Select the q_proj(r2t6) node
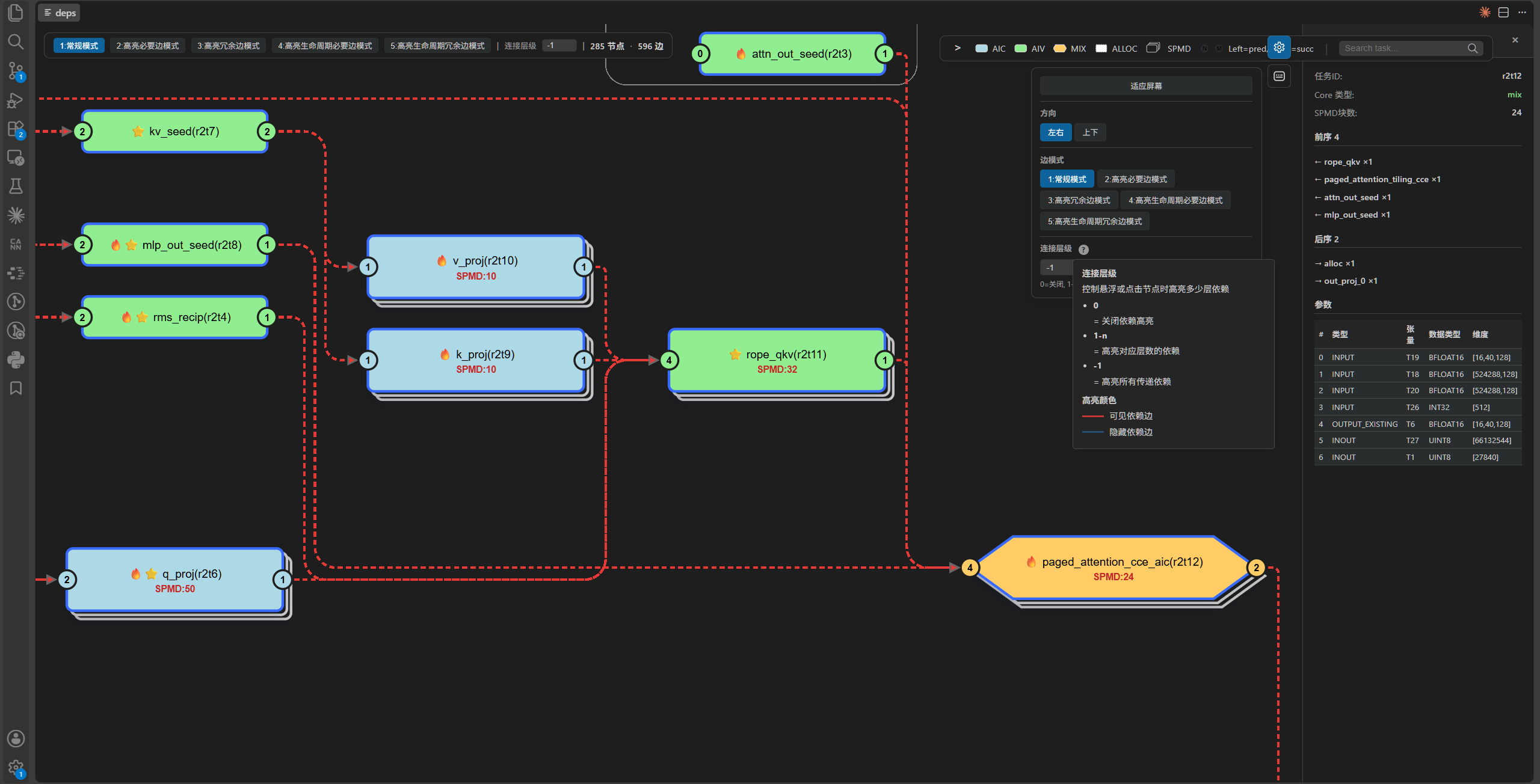Image resolution: width=1540 pixels, height=784 pixels. 175,580
